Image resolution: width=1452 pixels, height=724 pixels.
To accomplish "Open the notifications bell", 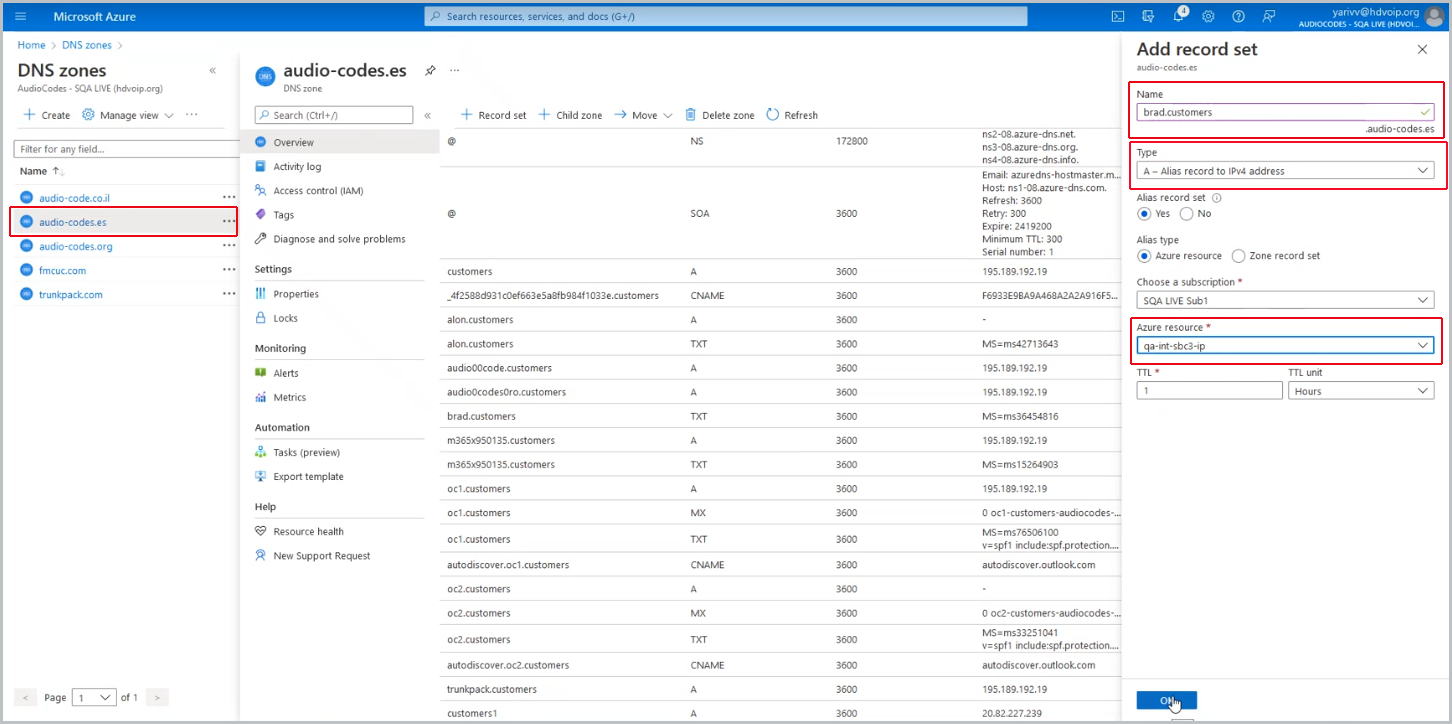I will pyautogui.click(x=1179, y=16).
